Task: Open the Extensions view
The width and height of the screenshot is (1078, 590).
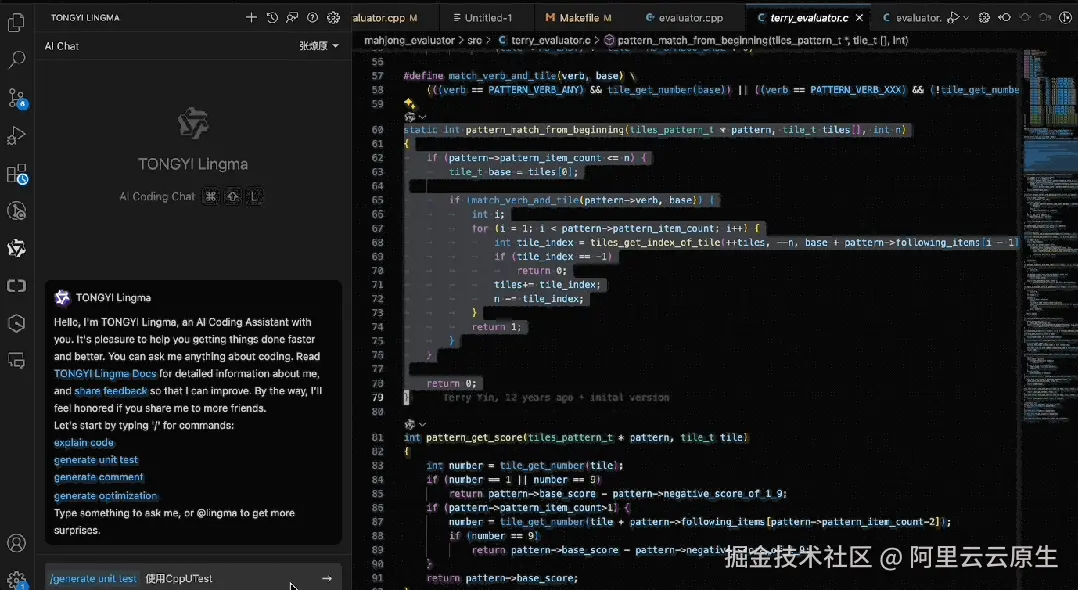Action: coord(16,173)
